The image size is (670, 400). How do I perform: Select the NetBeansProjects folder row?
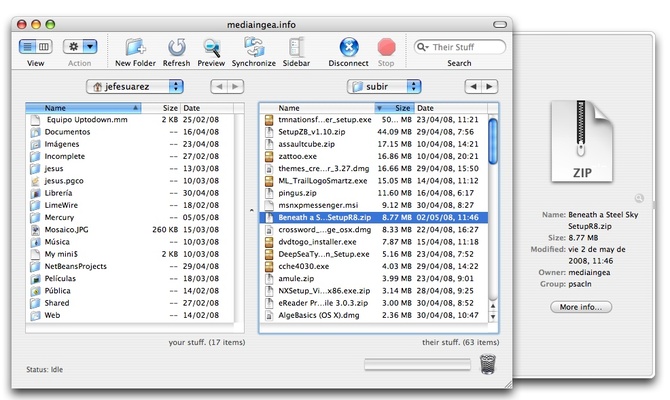click(130, 266)
